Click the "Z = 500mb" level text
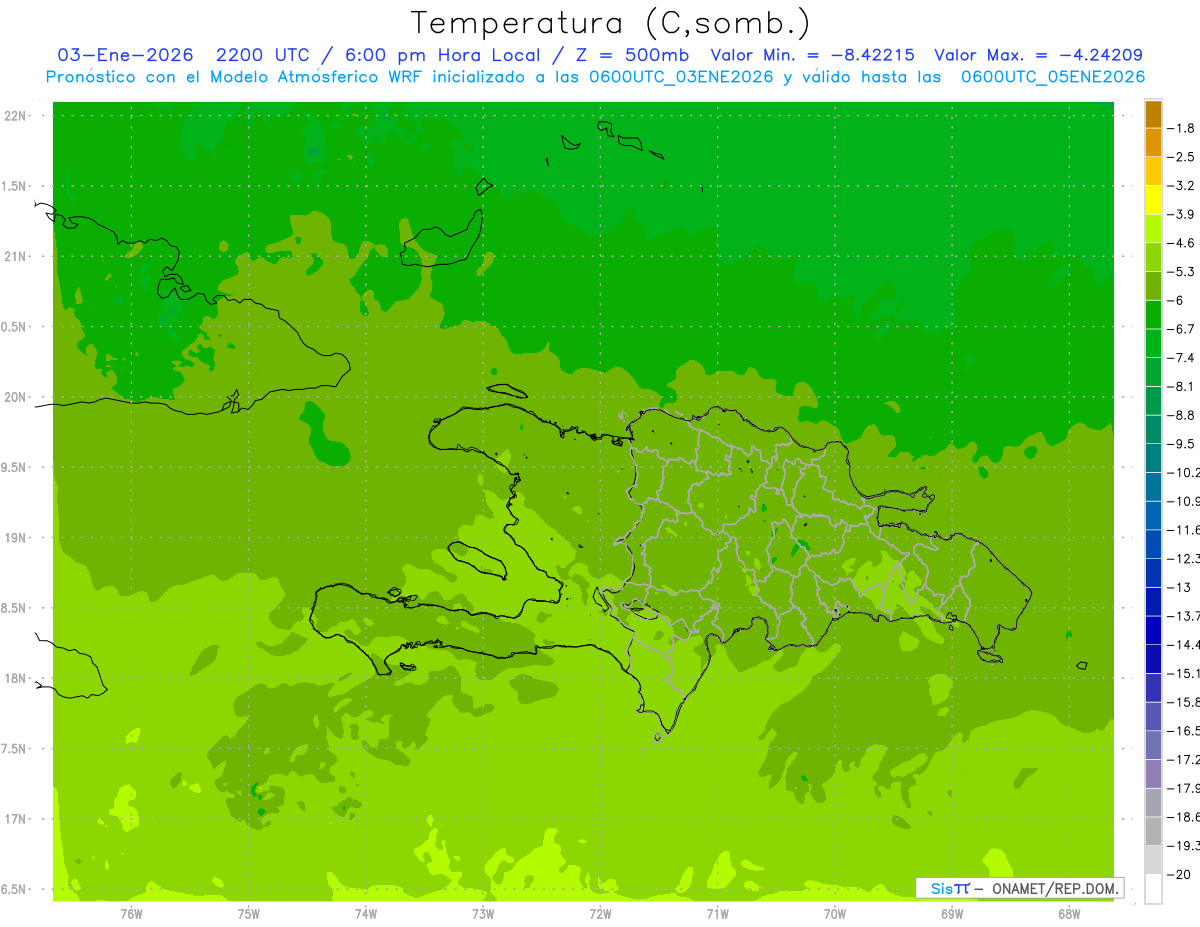 (x=632, y=55)
